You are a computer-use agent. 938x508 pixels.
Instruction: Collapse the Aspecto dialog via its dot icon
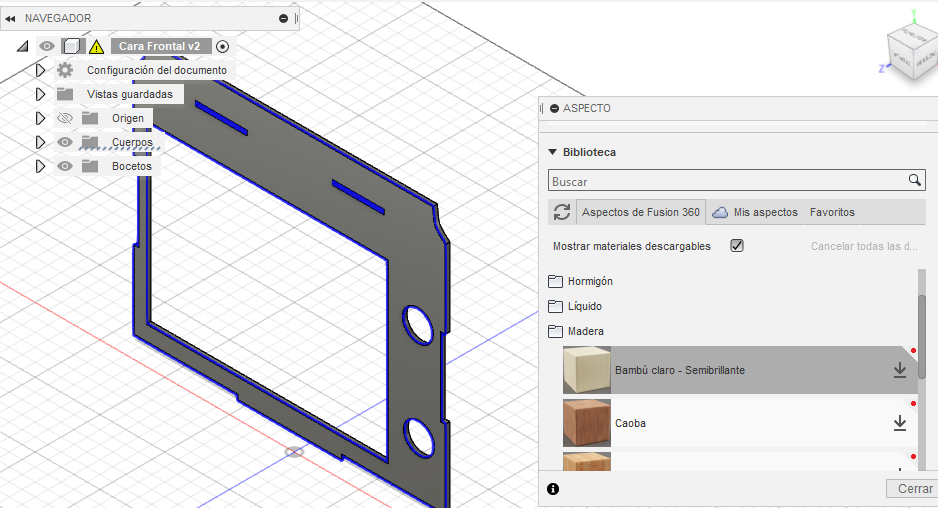coord(555,108)
